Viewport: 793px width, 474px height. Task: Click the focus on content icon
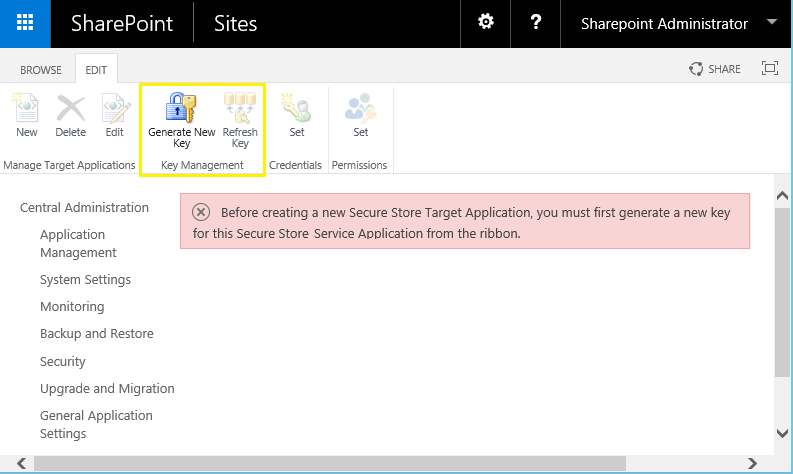[x=770, y=68]
